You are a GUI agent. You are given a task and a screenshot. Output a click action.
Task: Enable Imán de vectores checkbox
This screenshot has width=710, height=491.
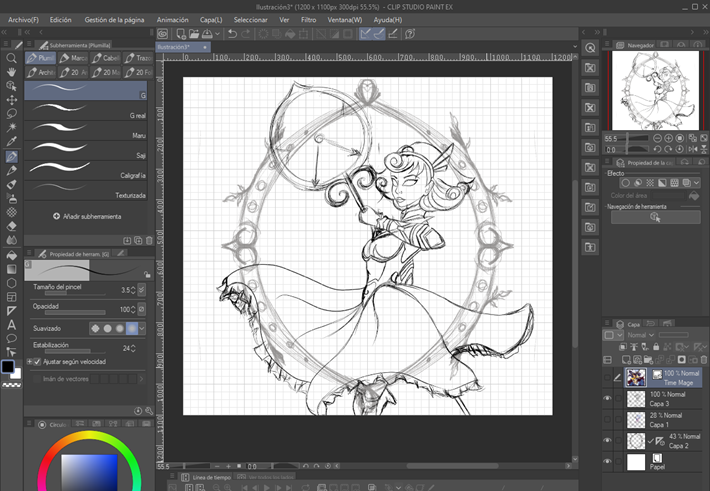pos(38,379)
